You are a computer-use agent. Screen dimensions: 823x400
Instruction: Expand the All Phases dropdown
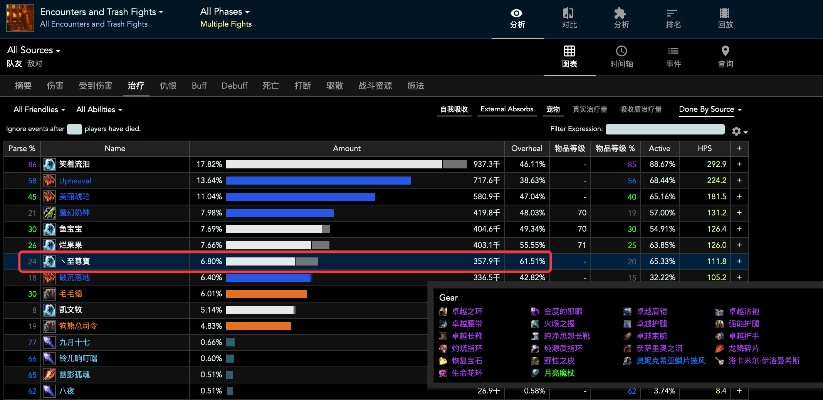225,12
